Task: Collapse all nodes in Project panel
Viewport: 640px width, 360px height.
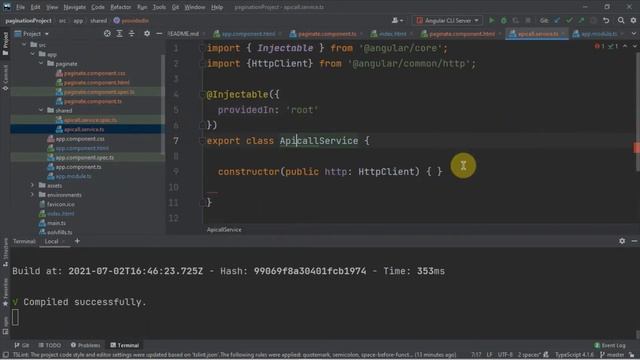Action: (131, 33)
